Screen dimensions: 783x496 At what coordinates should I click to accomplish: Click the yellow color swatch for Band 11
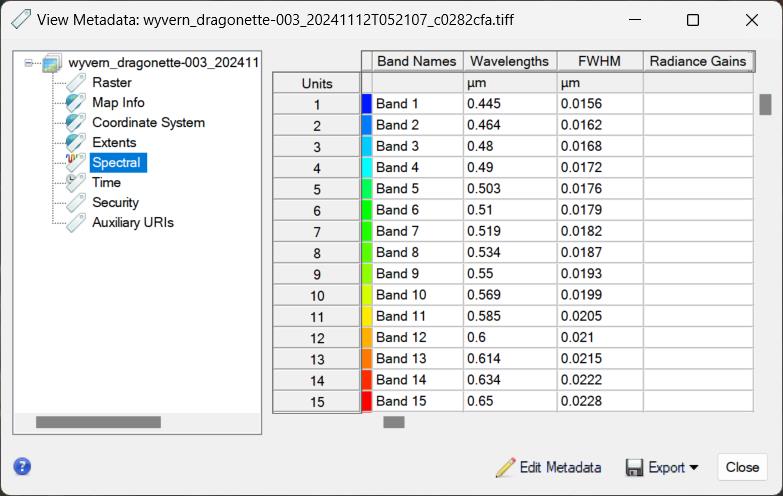(x=367, y=317)
